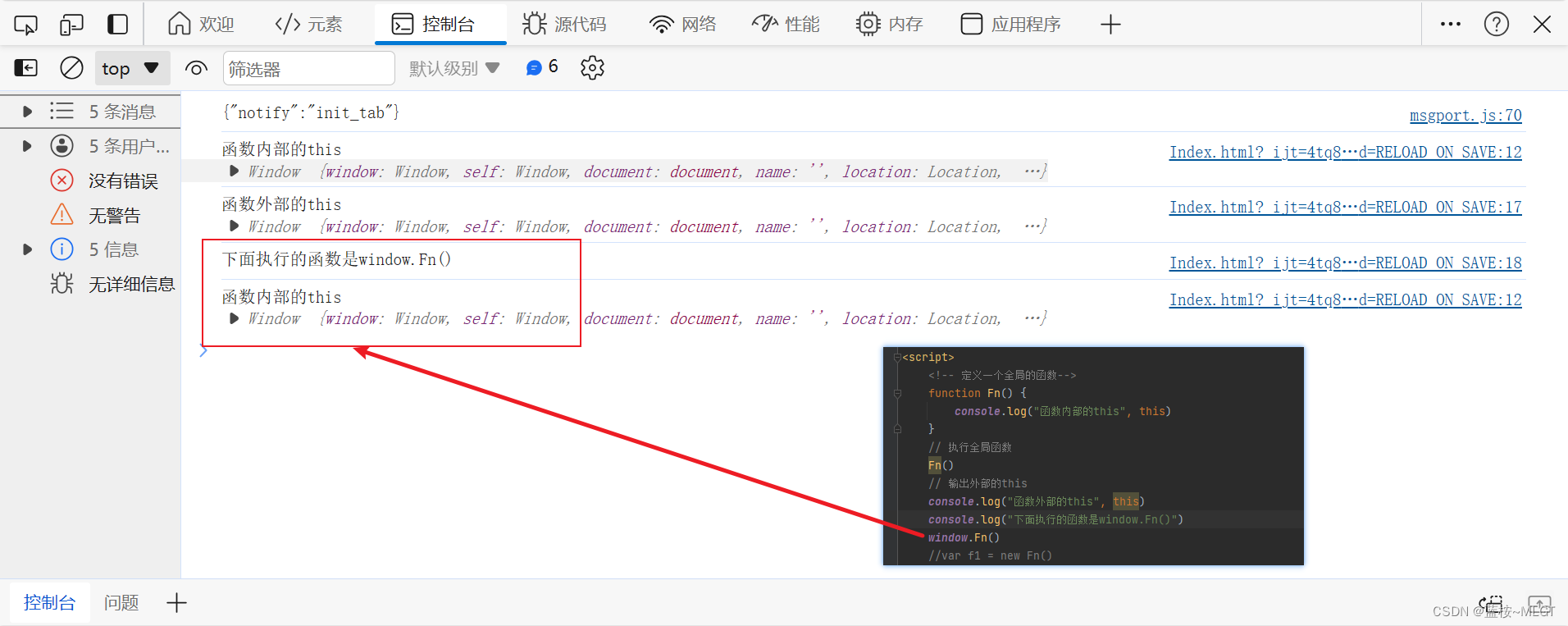This screenshot has height=626, width=1568.
Task: Open the 性能 performance tab
Action: pos(786,25)
